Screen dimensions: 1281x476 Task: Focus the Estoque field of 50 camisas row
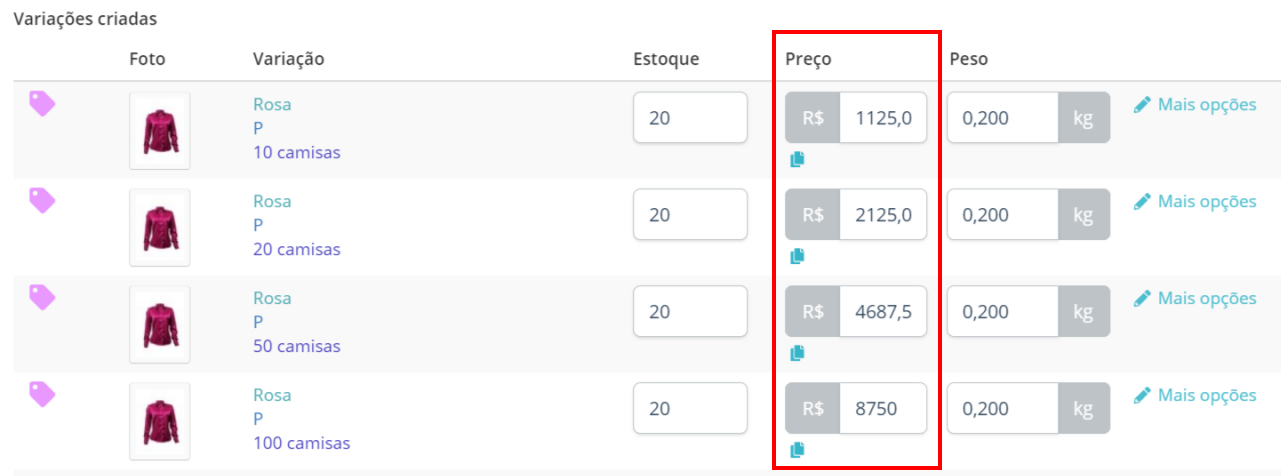(690, 312)
